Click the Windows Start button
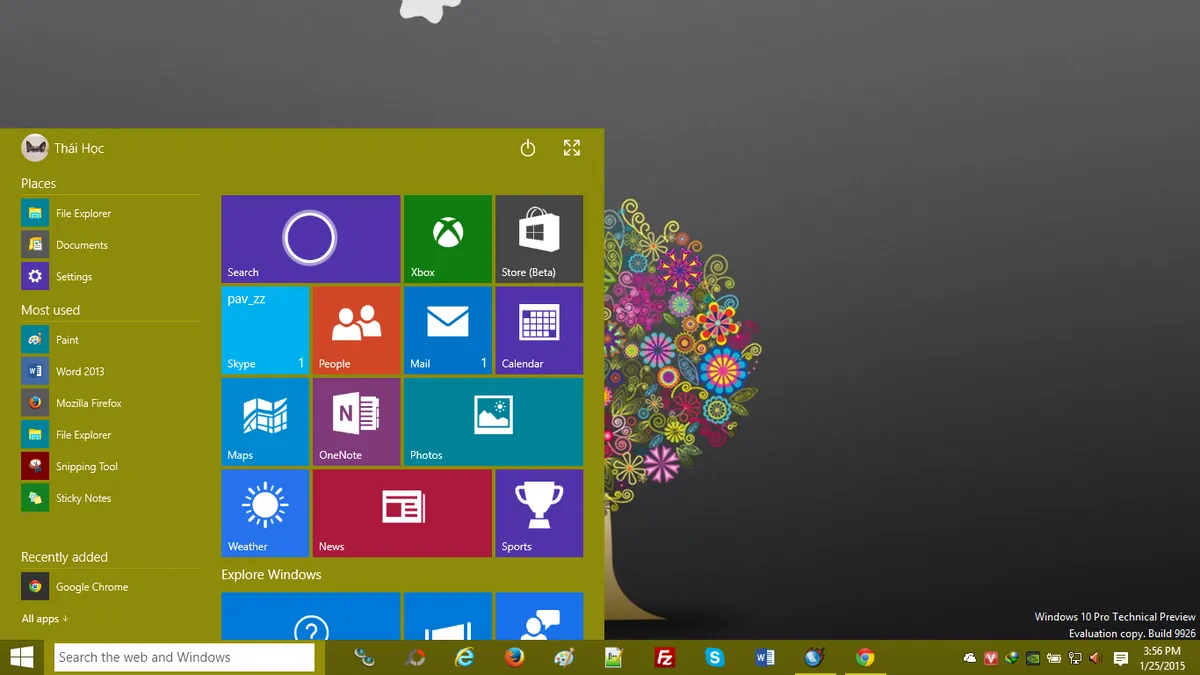This screenshot has height=675, width=1200. (x=22, y=657)
